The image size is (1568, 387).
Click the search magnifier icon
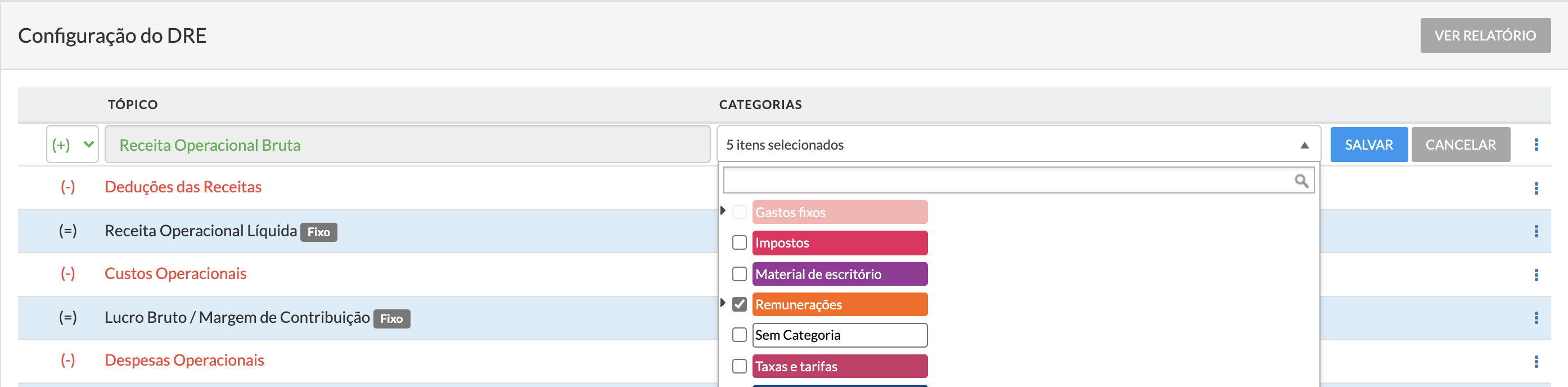pos(1301,181)
